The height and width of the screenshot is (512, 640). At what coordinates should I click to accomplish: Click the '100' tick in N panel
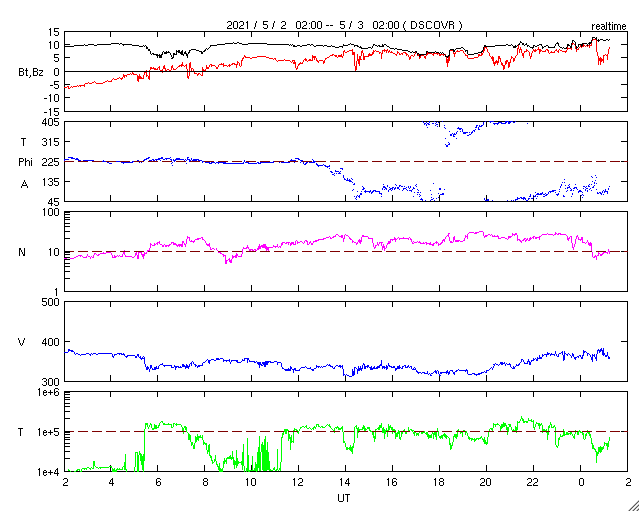(51, 213)
